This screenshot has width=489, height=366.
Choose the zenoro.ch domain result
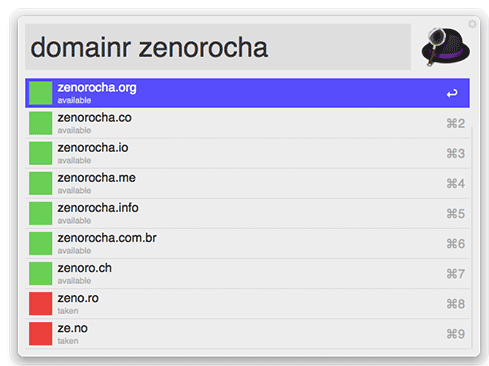click(x=247, y=274)
